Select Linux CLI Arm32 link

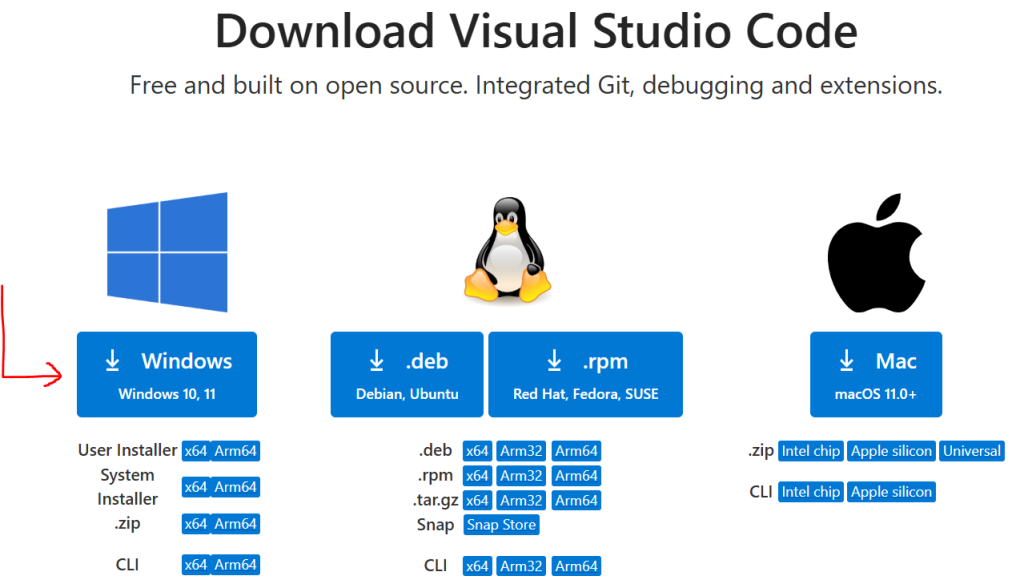[521, 566]
